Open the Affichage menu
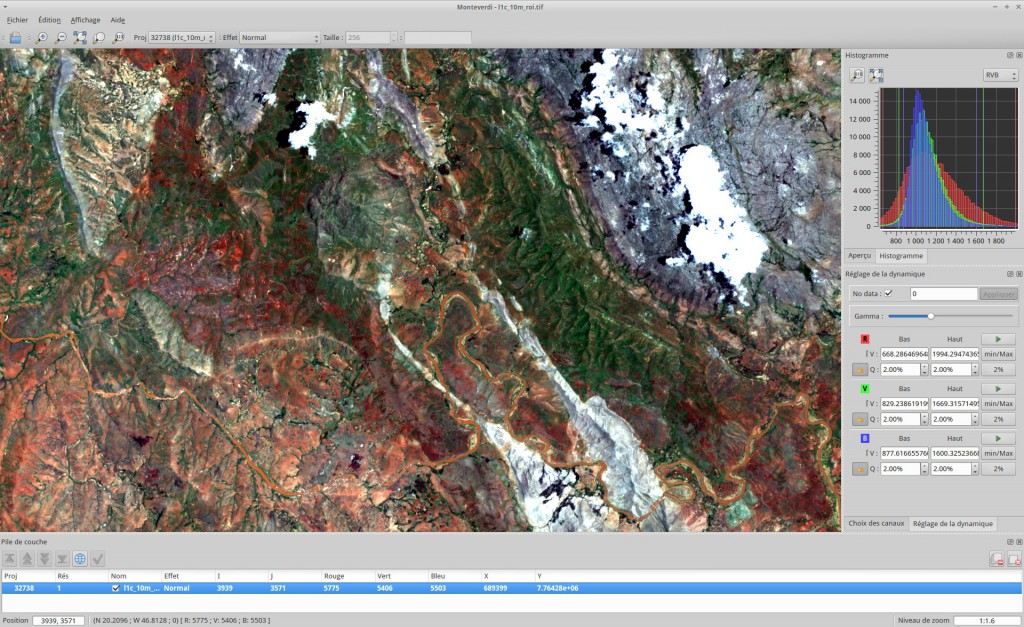This screenshot has width=1024, height=627. point(85,20)
